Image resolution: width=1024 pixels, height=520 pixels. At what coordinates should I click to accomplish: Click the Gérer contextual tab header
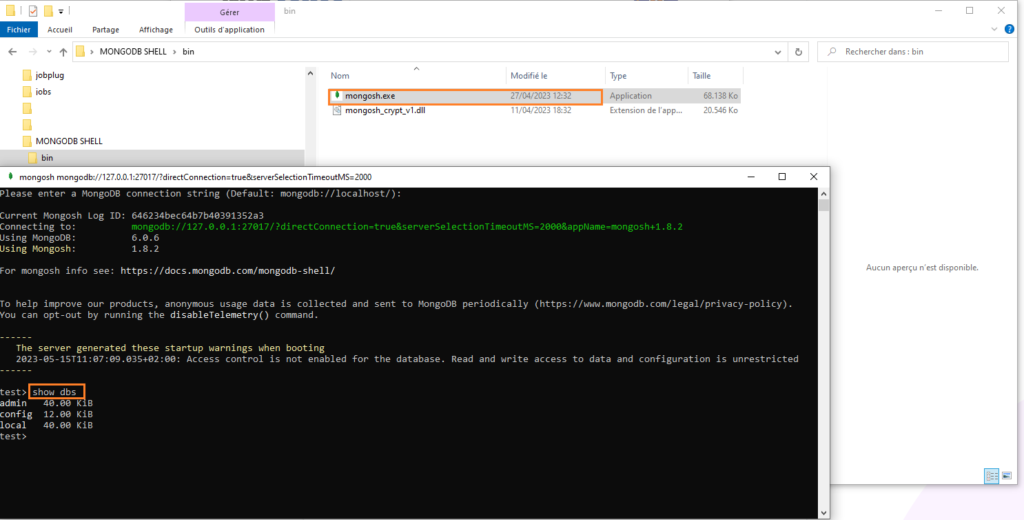coord(229,12)
